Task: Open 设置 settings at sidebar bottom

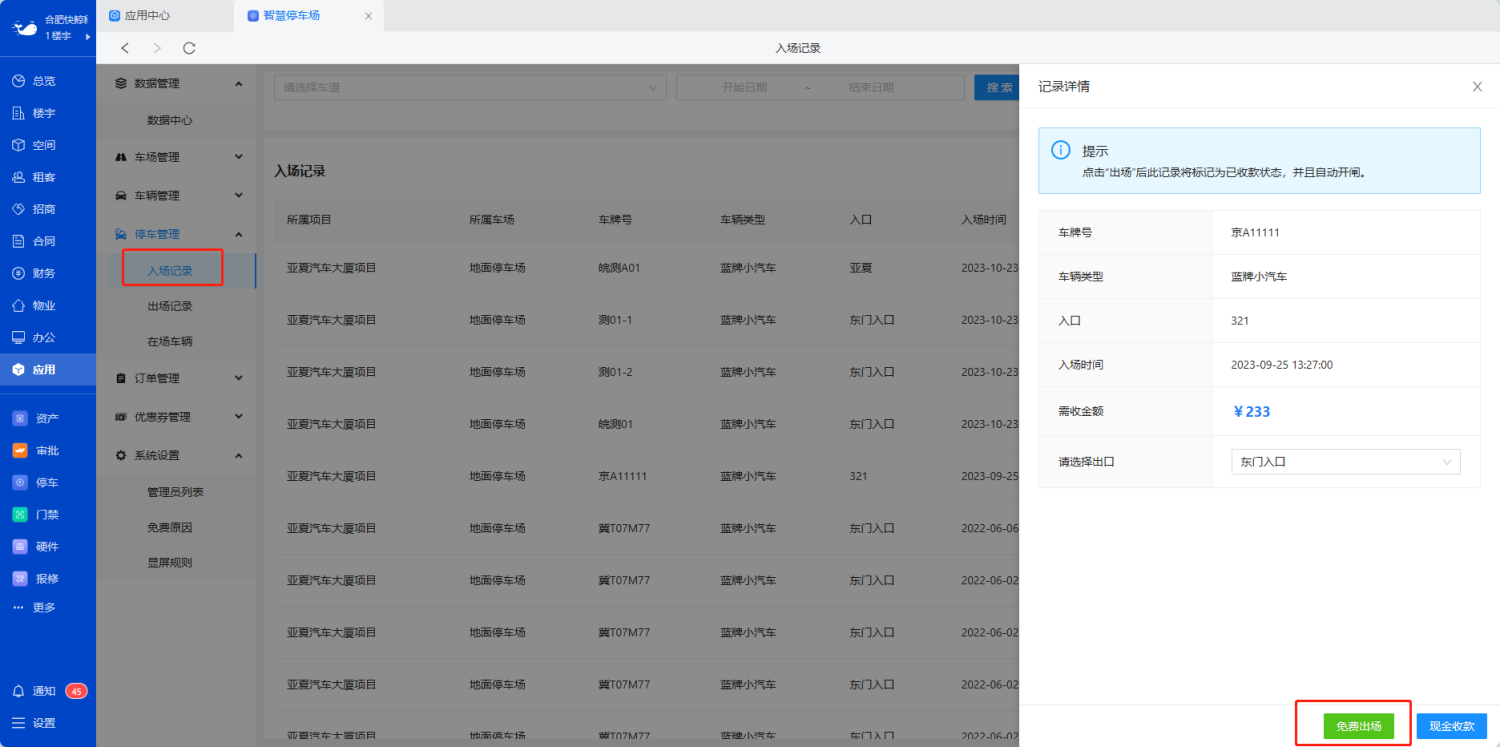Action: tap(33, 723)
